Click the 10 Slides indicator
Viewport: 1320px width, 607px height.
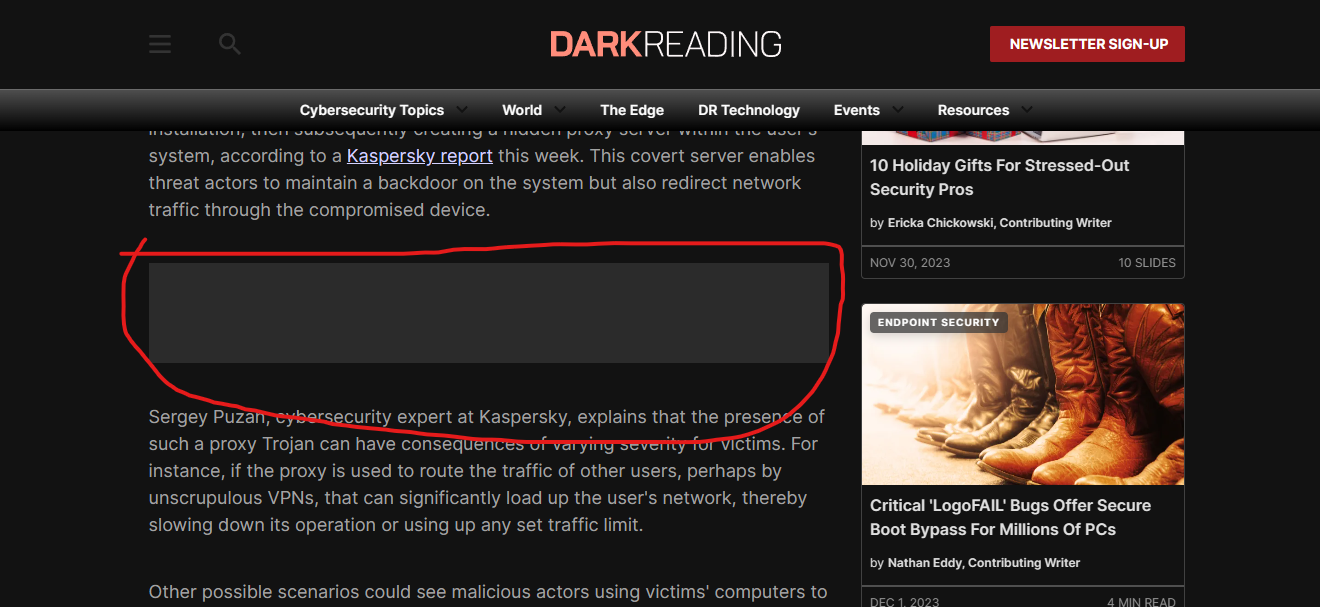pyautogui.click(x=1147, y=262)
